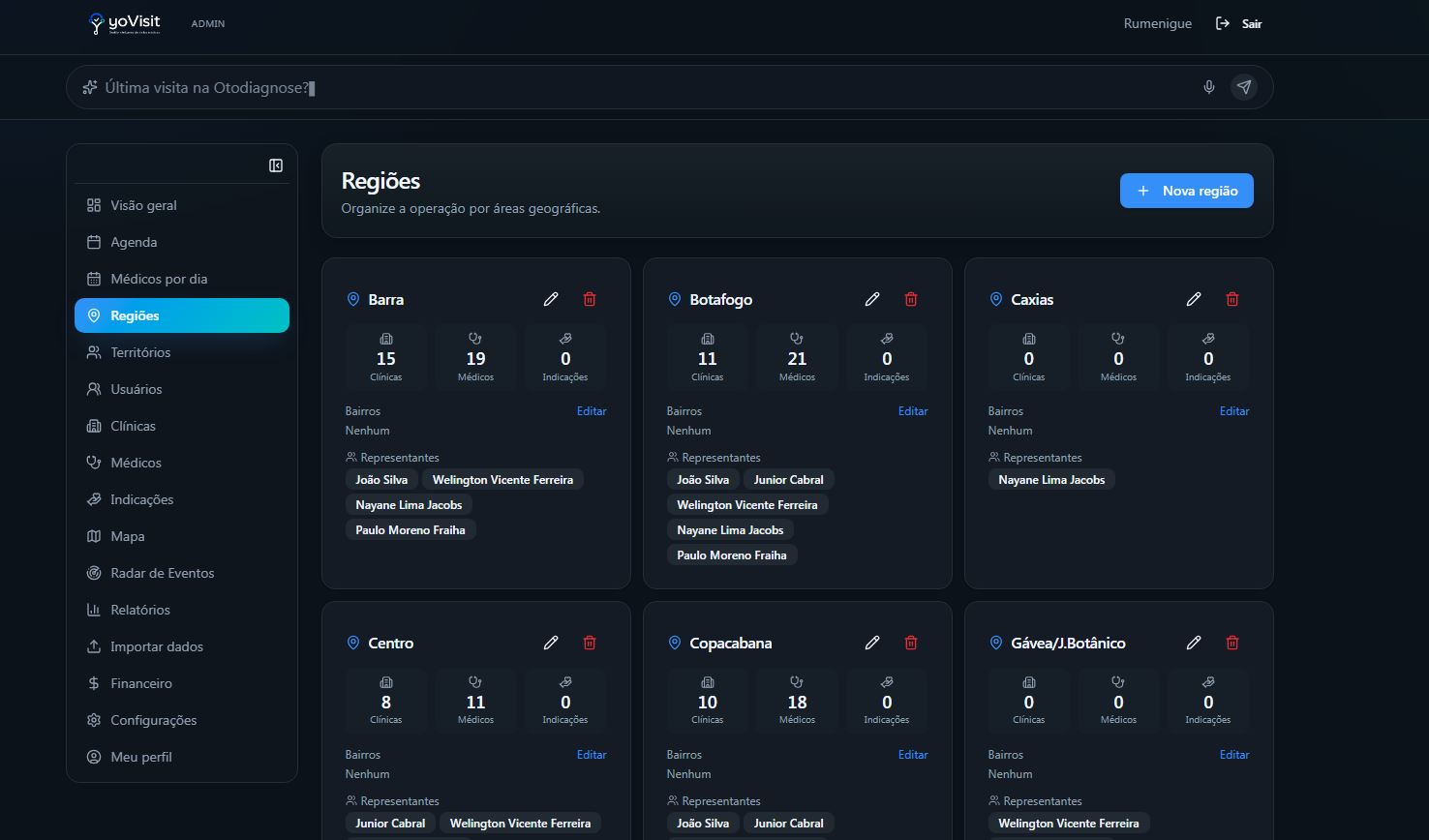The height and width of the screenshot is (840, 1429).
Task: Click the Rumenigue user name
Action: point(1158,23)
